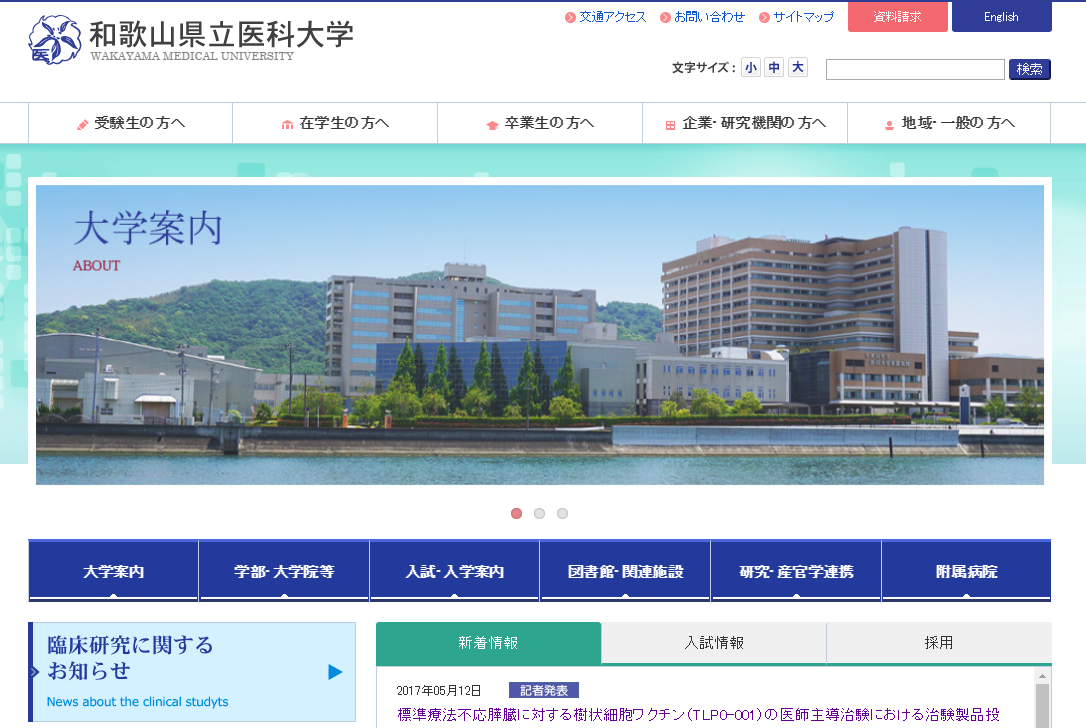Click the 検索 search button
The image size is (1086, 728).
(x=1030, y=69)
